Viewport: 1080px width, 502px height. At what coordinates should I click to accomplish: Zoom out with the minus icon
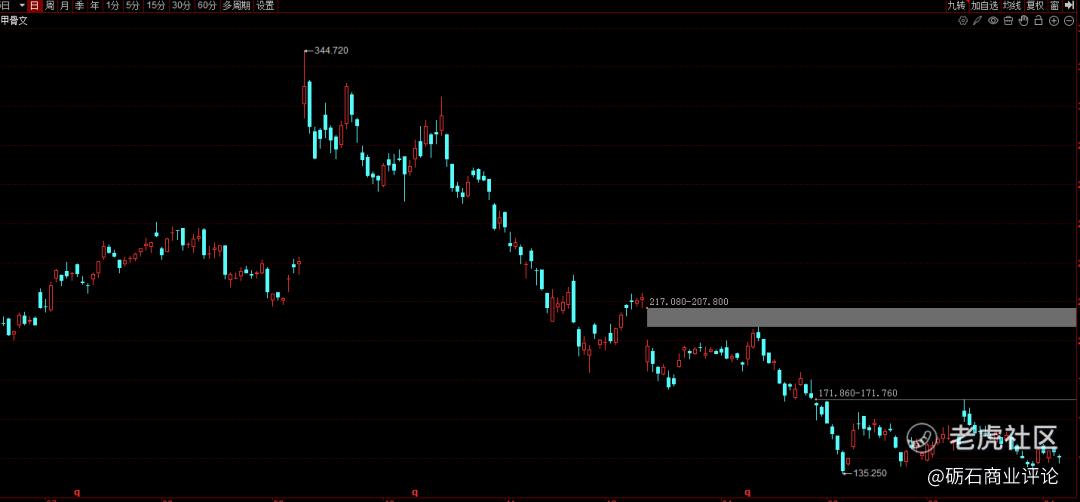tap(1069, 21)
